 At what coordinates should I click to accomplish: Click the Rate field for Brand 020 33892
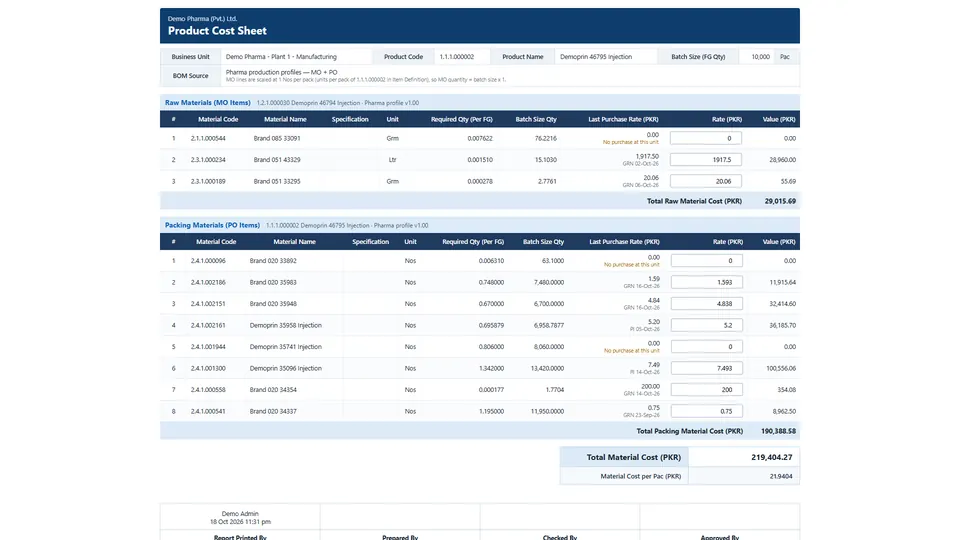click(707, 261)
